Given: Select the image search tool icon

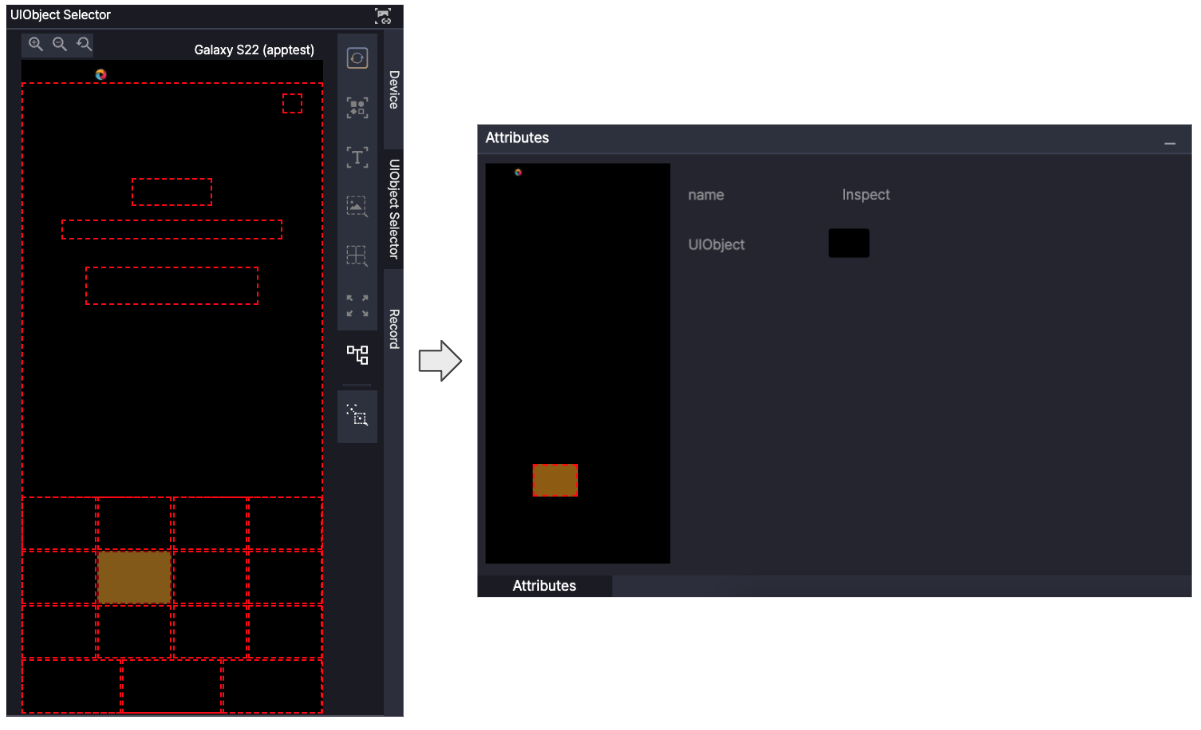Looking at the screenshot, I should (357, 206).
